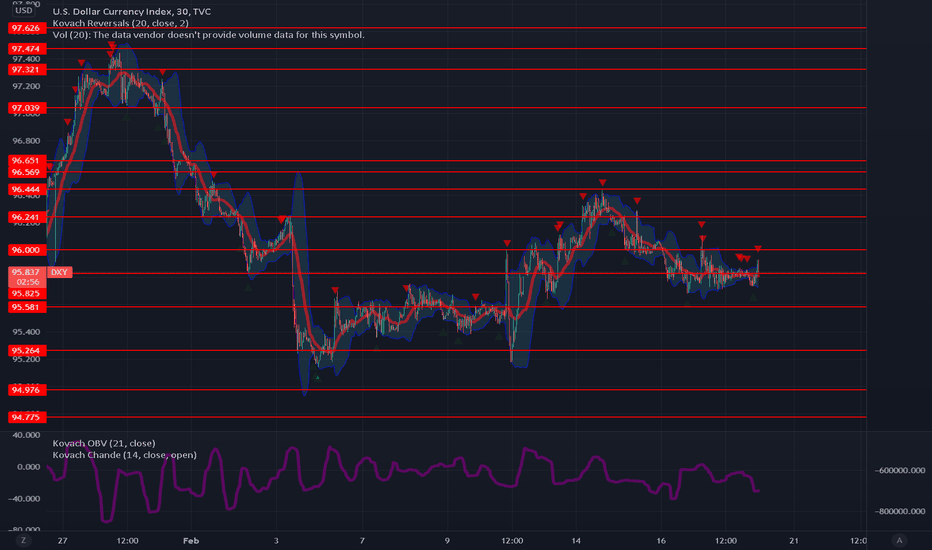Click the 95.400 price axis value
932x550 pixels.
[x=26, y=332]
